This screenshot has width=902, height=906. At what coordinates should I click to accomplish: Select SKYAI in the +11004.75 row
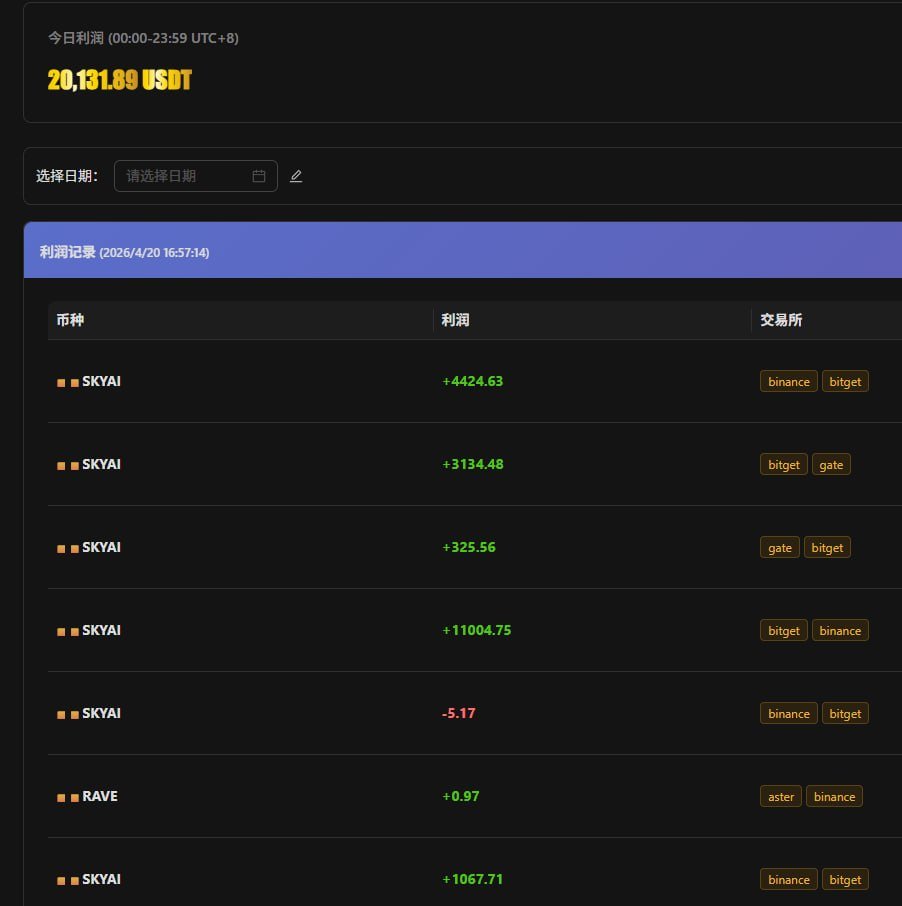coord(101,630)
